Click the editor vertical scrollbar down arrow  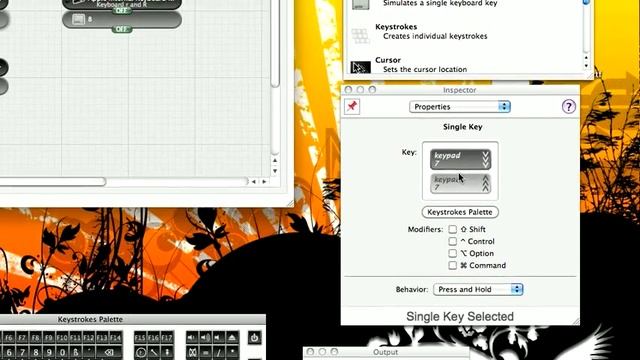tap(275, 171)
